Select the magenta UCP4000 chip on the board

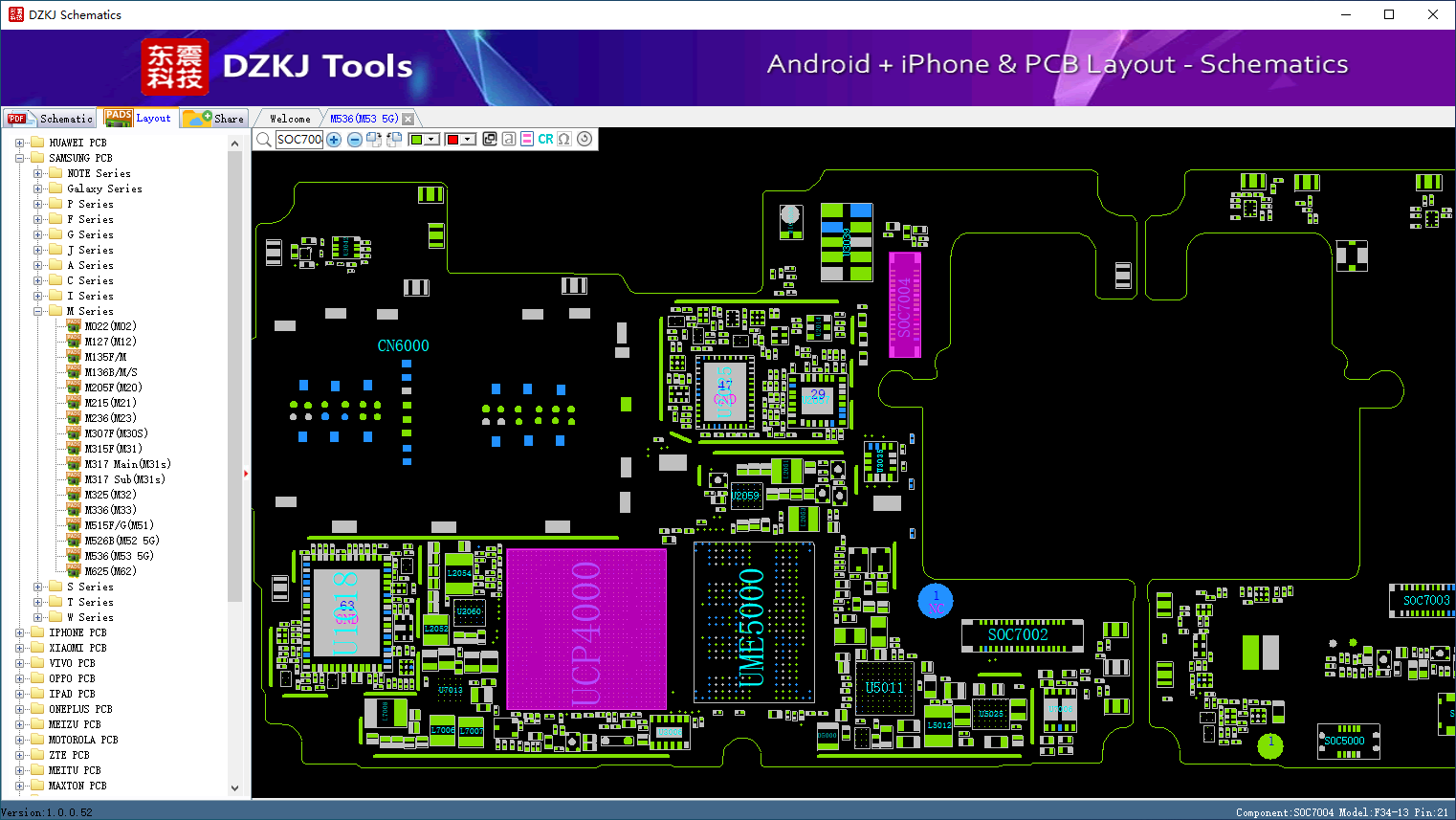pos(586,630)
